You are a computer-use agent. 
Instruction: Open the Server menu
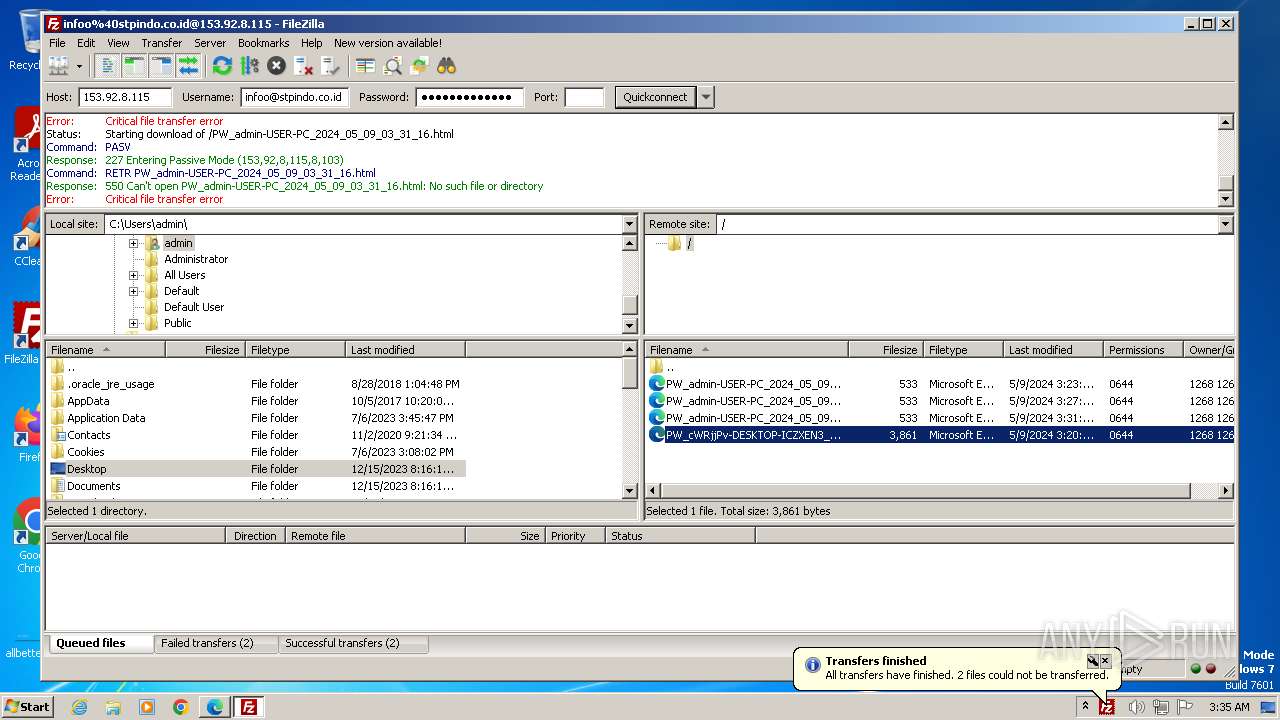pos(210,43)
